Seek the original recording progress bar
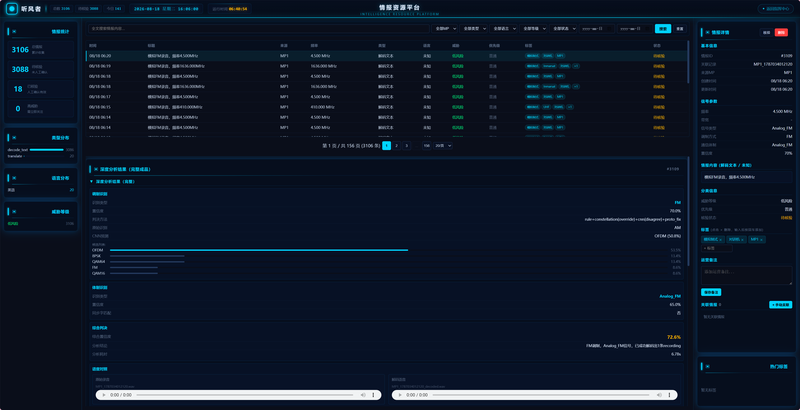 pyautogui.click(x=245, y=395)
